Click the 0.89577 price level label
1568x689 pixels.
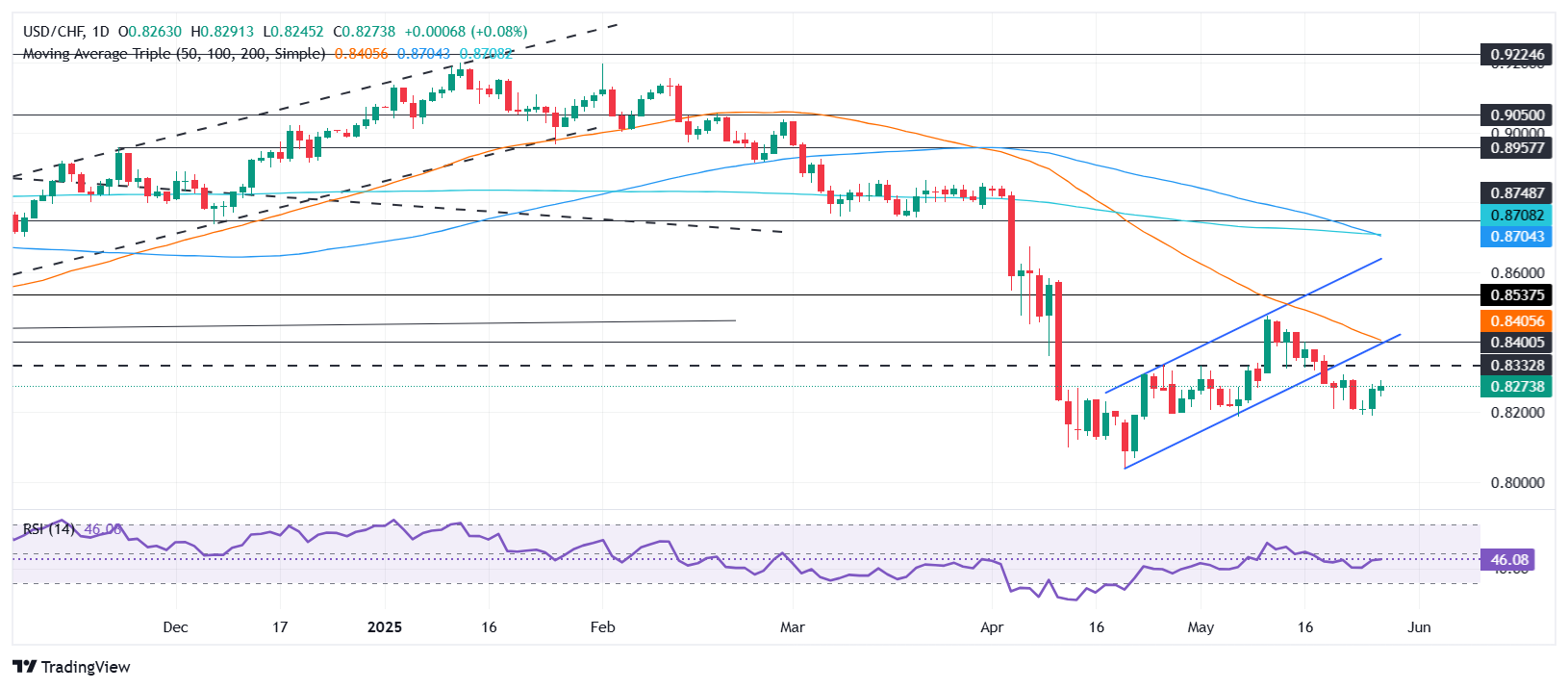pos(1517,148)
